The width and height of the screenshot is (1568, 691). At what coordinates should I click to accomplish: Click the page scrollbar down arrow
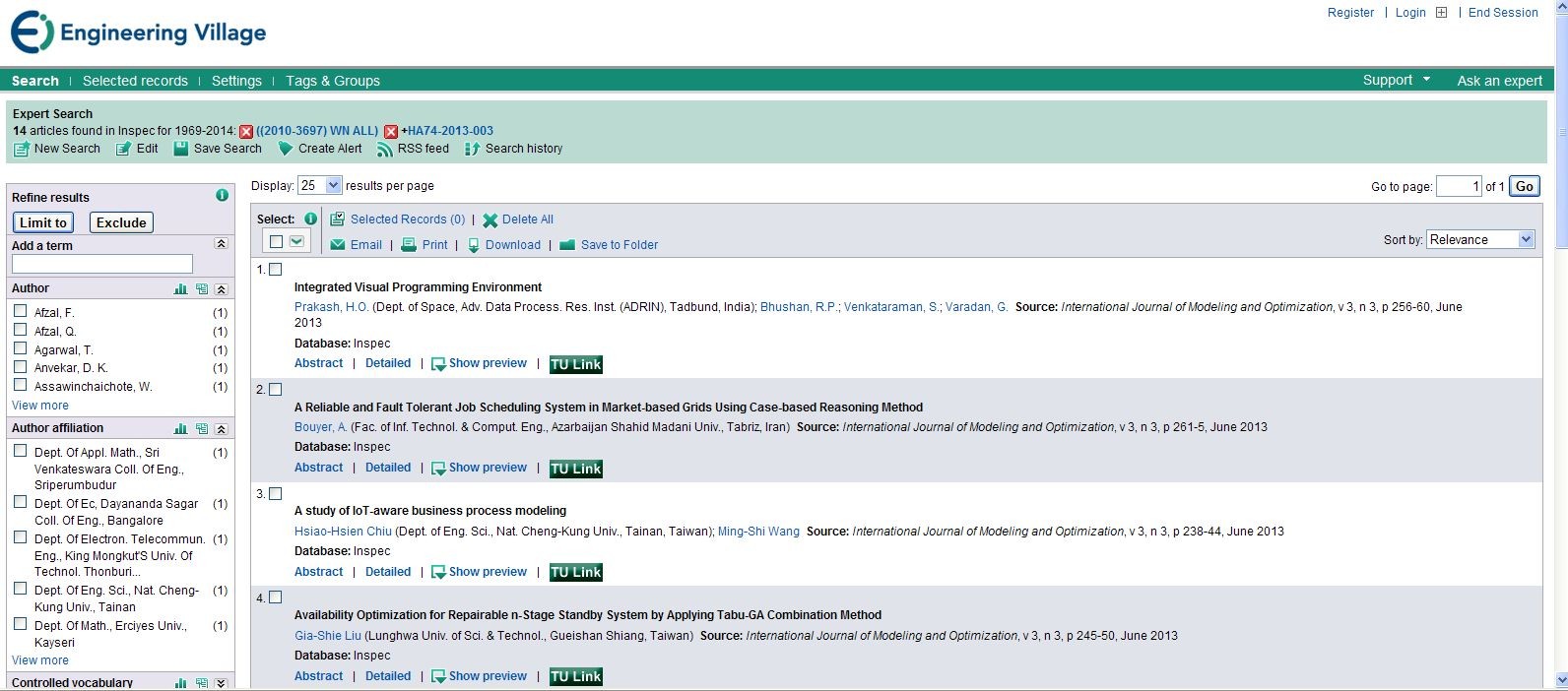1560,680
